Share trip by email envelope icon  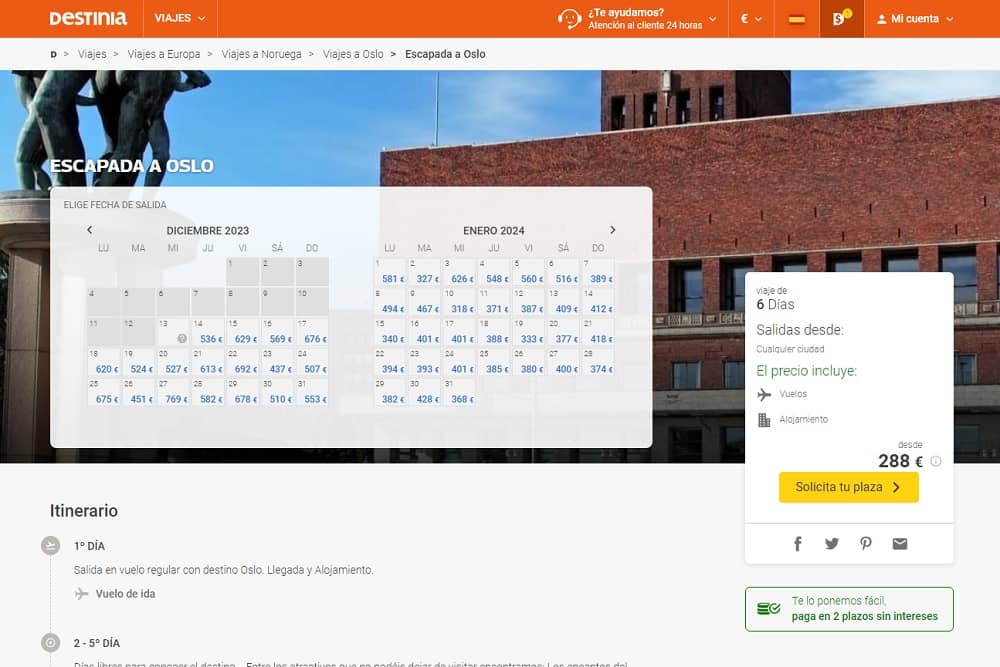point(900,543)
